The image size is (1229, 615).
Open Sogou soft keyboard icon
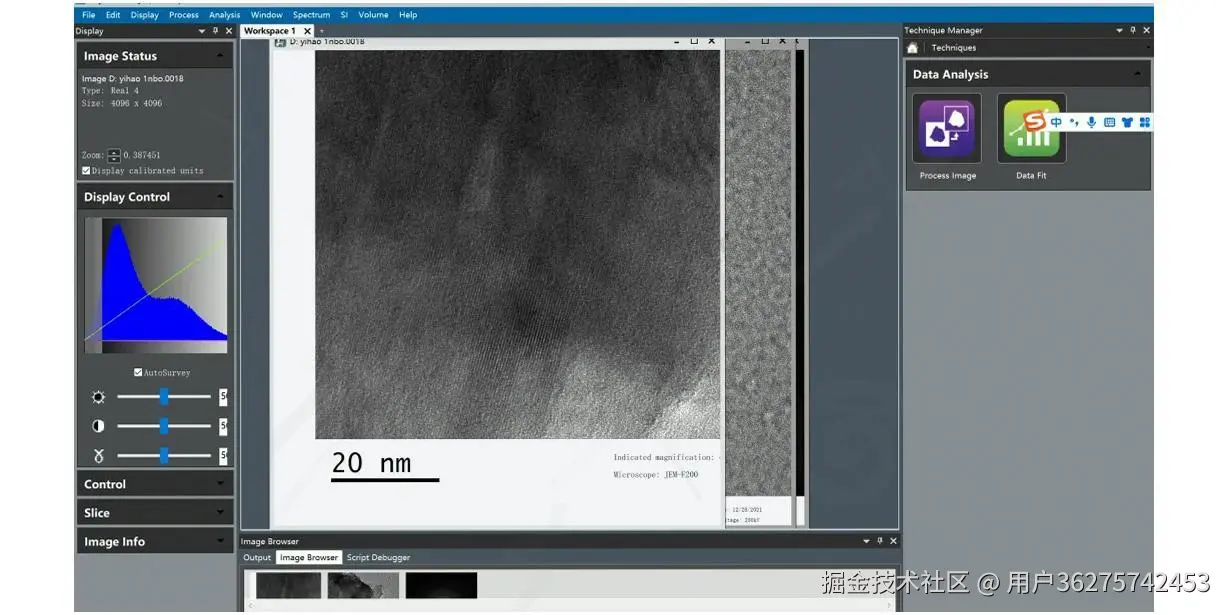[1109, 122]
